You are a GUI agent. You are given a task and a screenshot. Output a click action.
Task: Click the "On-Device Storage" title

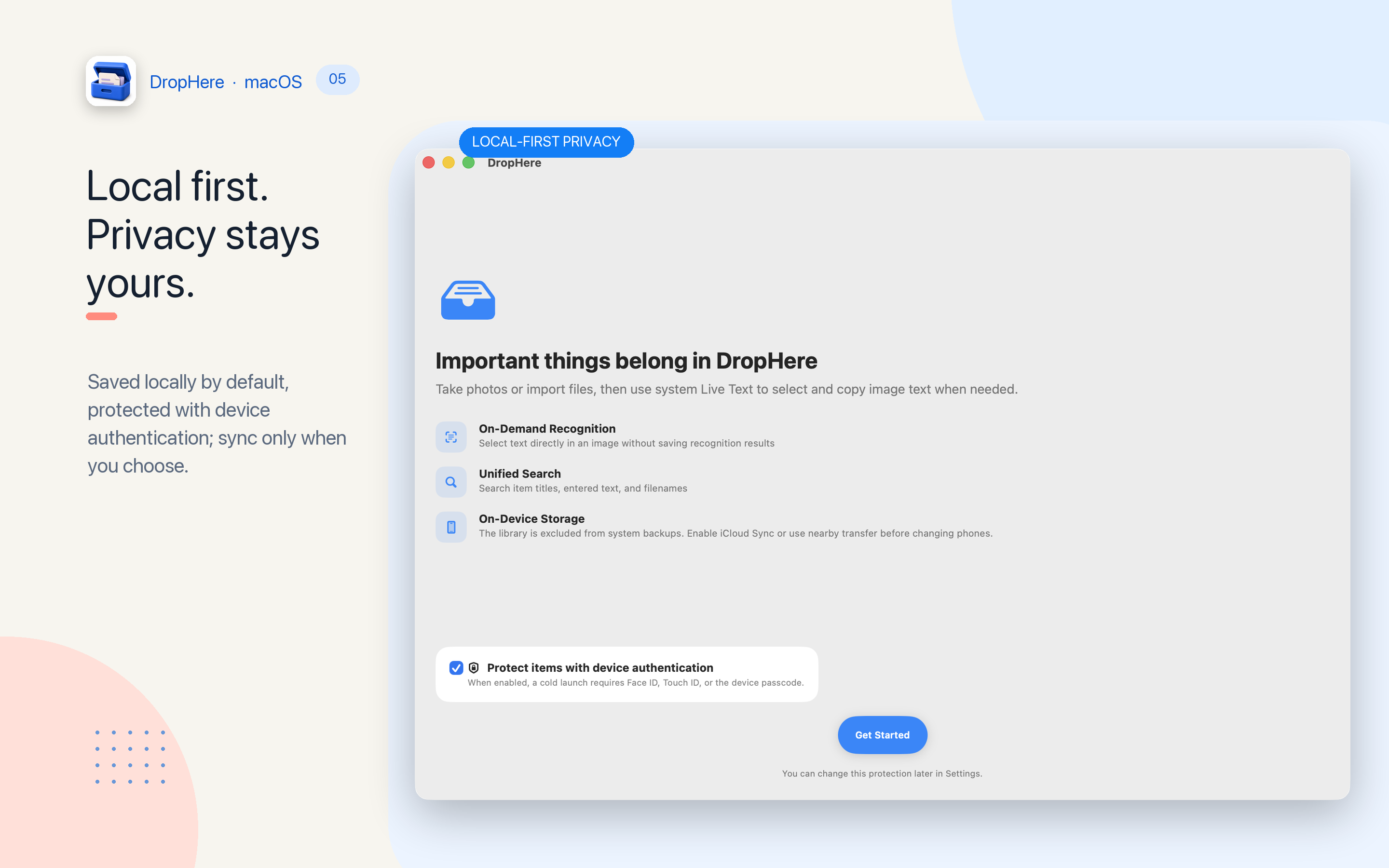click(531, 519)
